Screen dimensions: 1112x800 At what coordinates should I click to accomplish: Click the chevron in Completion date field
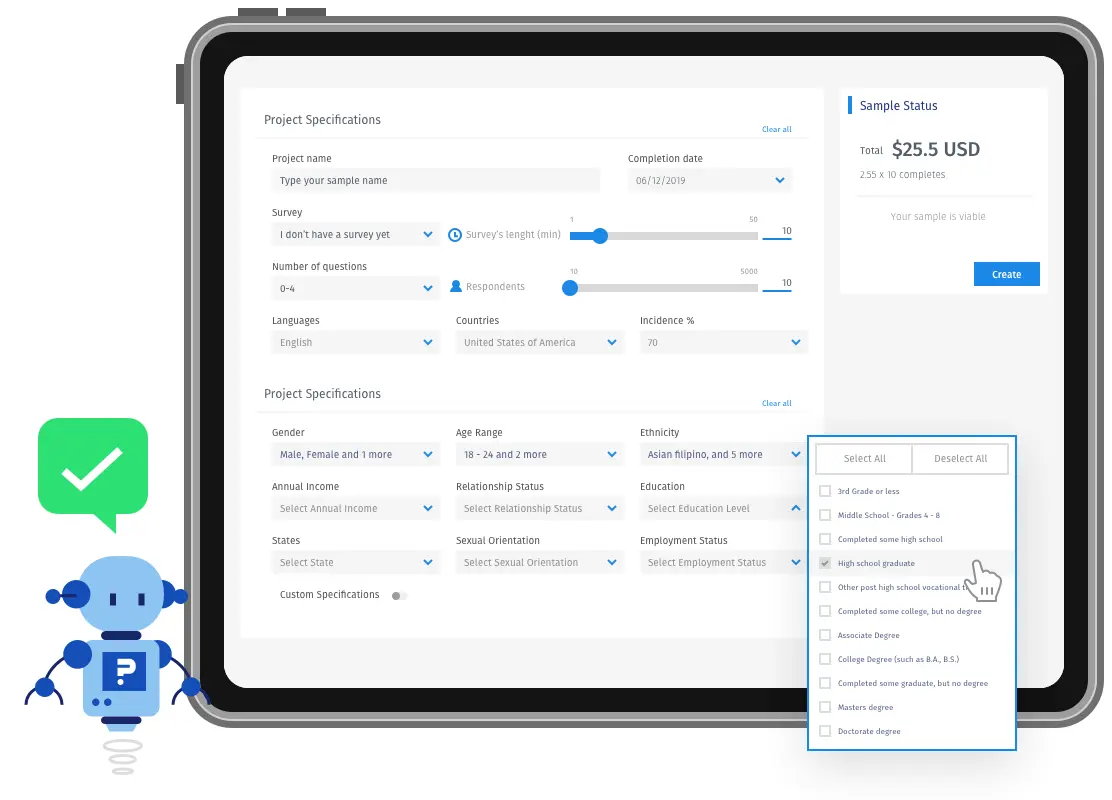click(779, 180)
